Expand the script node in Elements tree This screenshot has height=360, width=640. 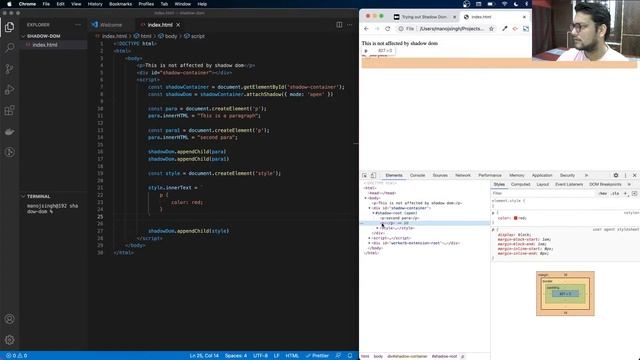point(370,238)
